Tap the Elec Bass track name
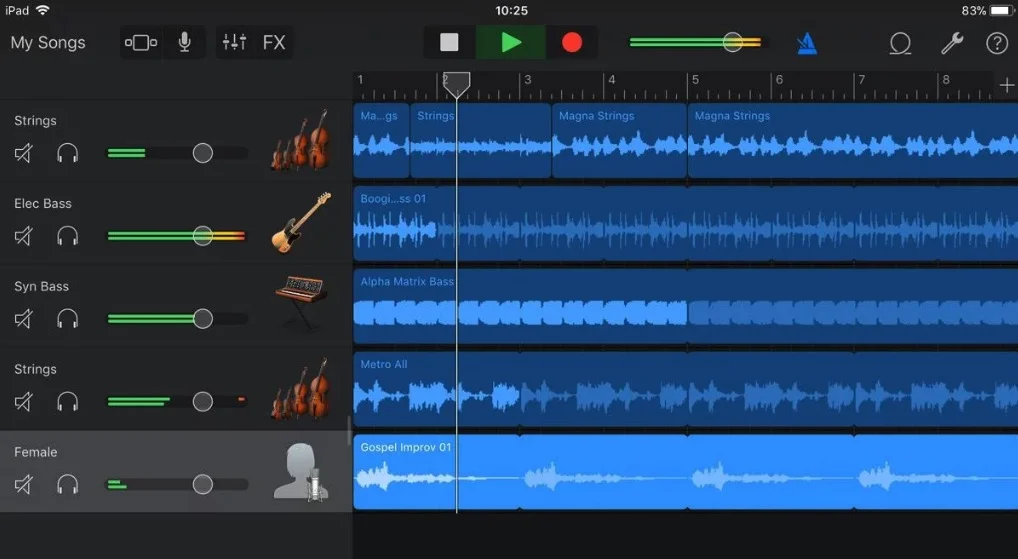Image resolution: width=1018 pixels, height=559 pixels. (x=43, y=203)
